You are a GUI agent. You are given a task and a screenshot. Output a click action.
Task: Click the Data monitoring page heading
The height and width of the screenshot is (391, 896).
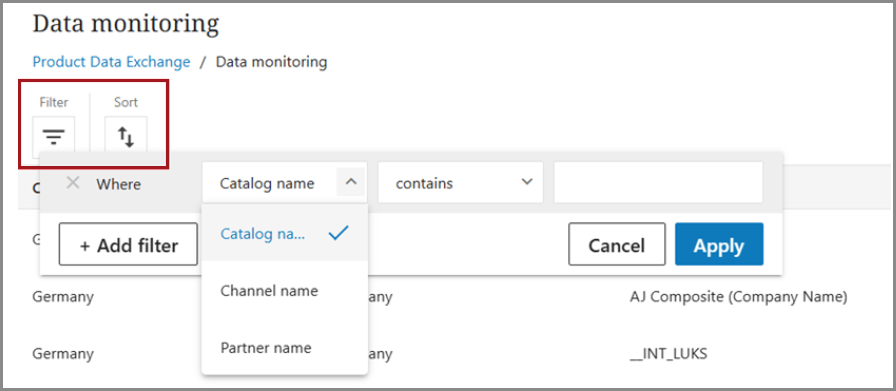click(x=126, y=24)
